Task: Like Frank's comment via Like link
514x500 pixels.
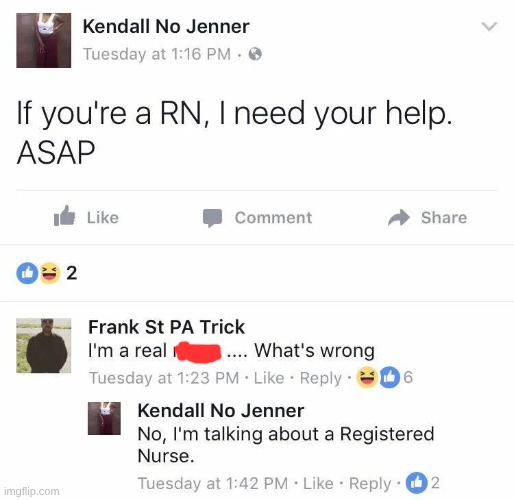Action: (269, 378)
